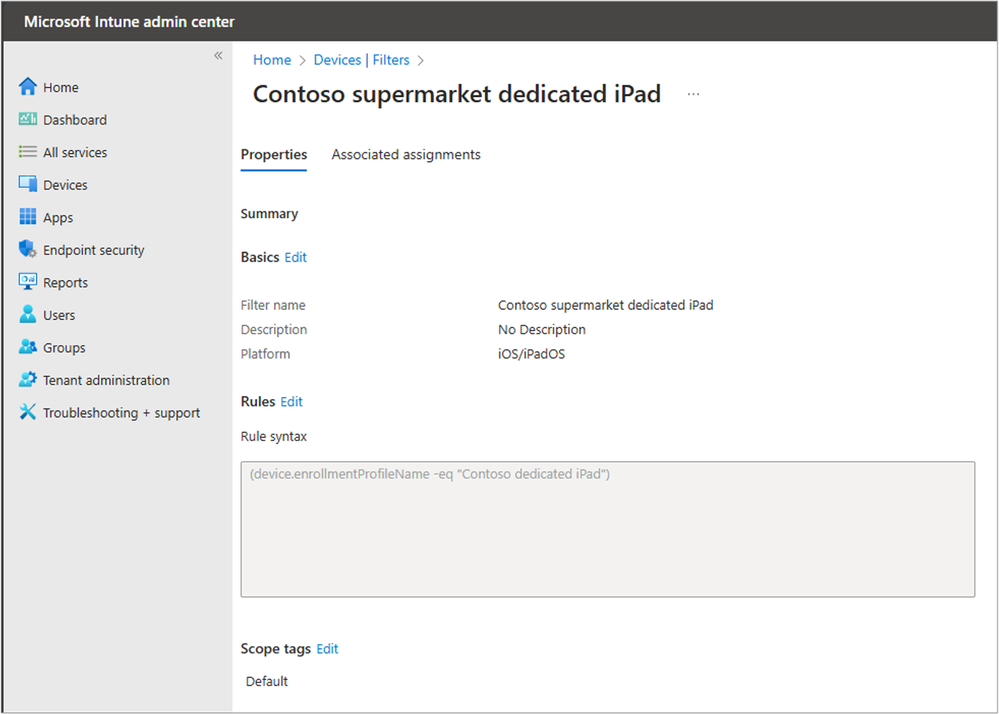Open the Dashboard chart icon
This screenshot has height=714, width=999.
(28, 120)
